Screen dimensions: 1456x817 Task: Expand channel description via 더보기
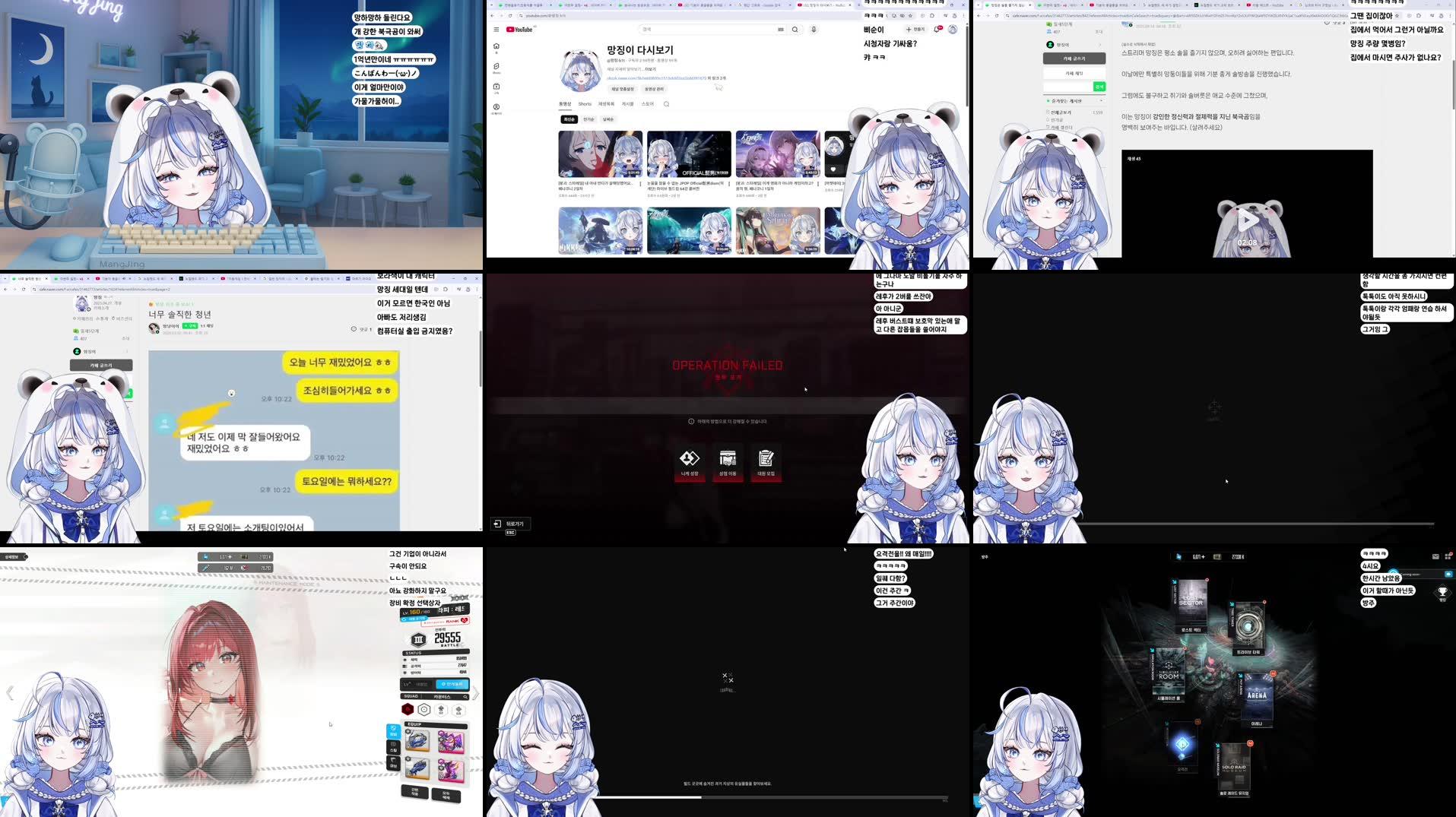pyautogui.click(x=651, y=69)
